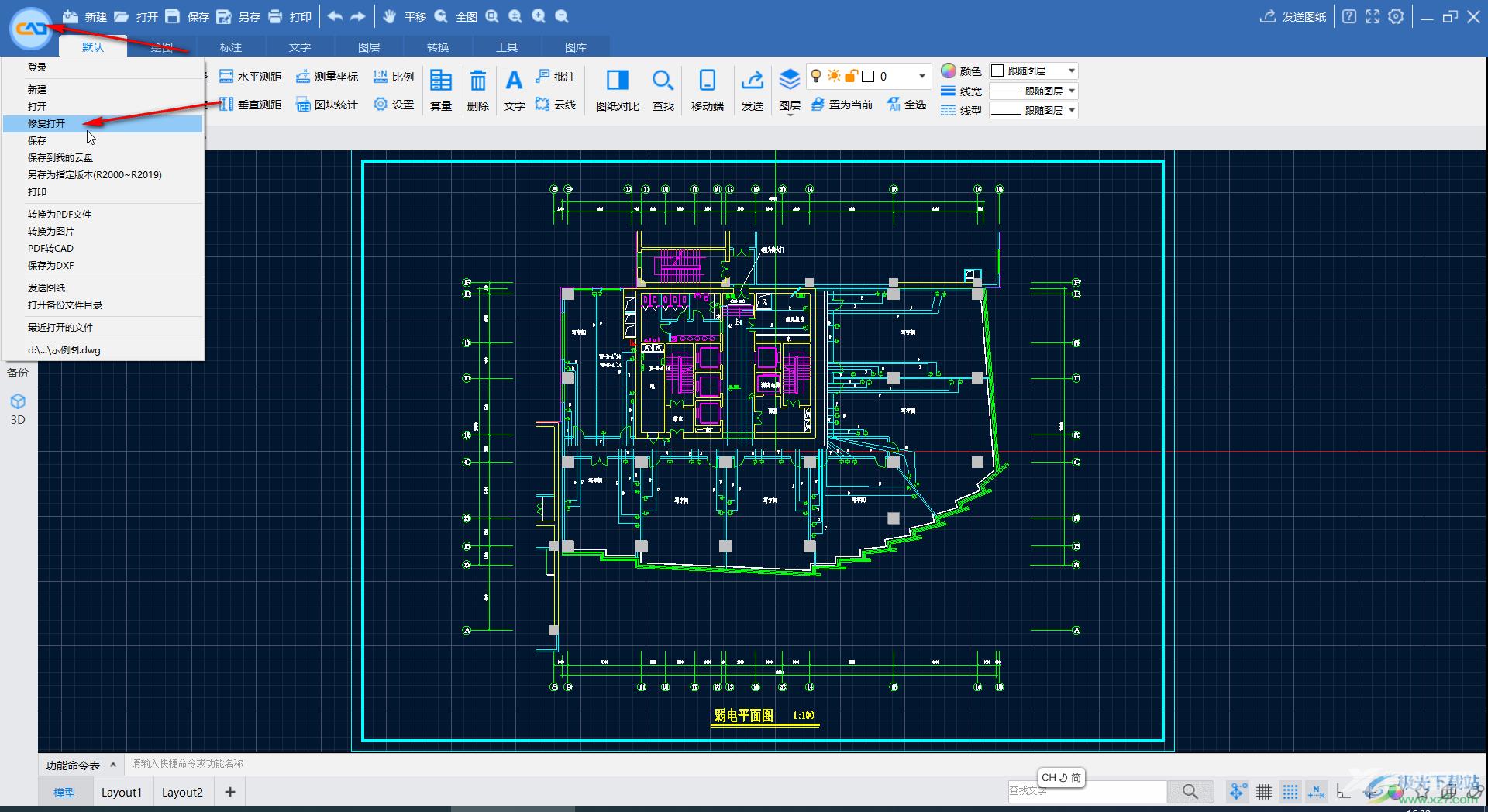Click the 颜色 color wheel swatch
This screenshot has height=812, width=1488.
tap(949, 71)
